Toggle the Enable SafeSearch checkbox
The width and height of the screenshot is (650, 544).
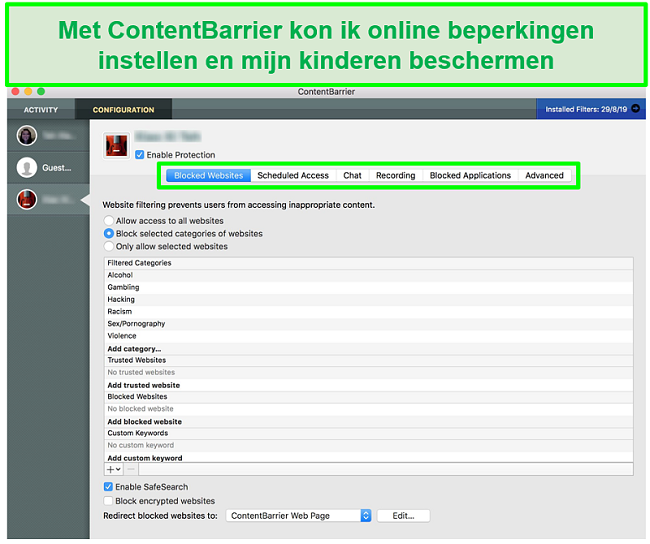pyautogui.click(x=108, y=487)
